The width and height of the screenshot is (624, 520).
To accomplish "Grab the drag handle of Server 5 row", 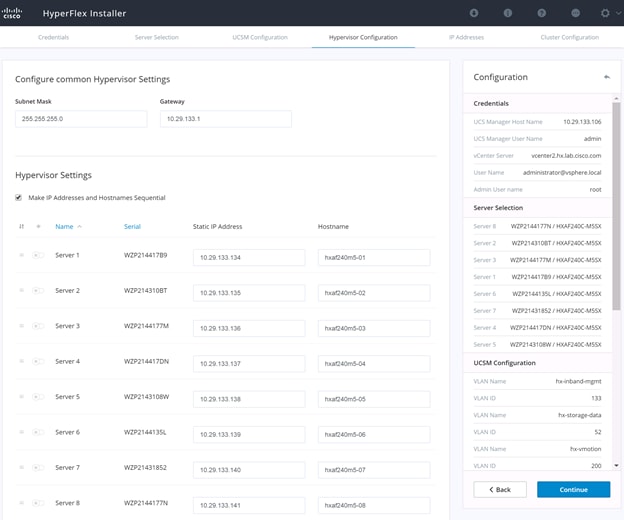I will click(x=21, y=397).
